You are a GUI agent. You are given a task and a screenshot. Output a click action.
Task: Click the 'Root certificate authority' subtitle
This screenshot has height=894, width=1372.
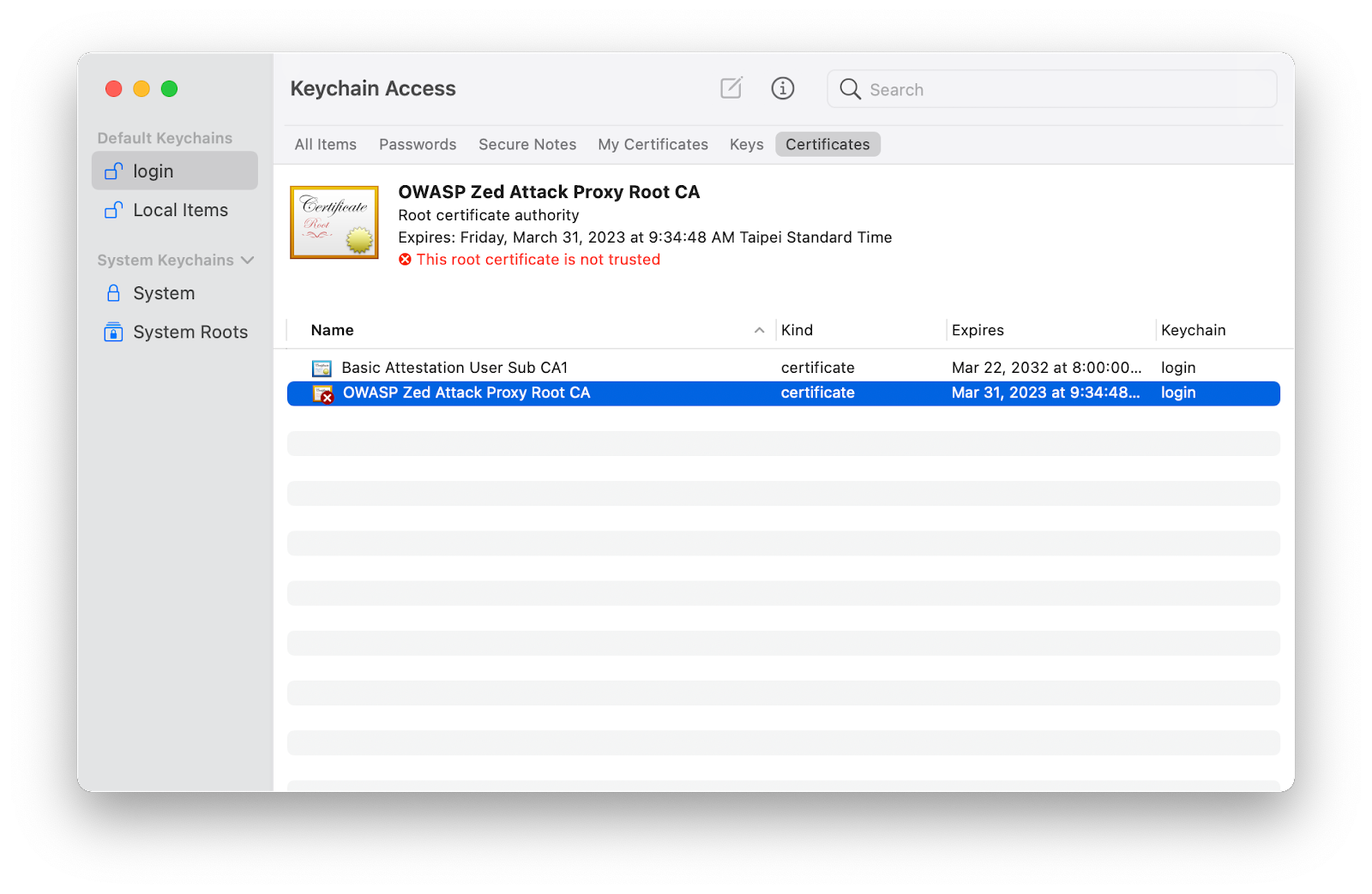[x=489, y=215]
